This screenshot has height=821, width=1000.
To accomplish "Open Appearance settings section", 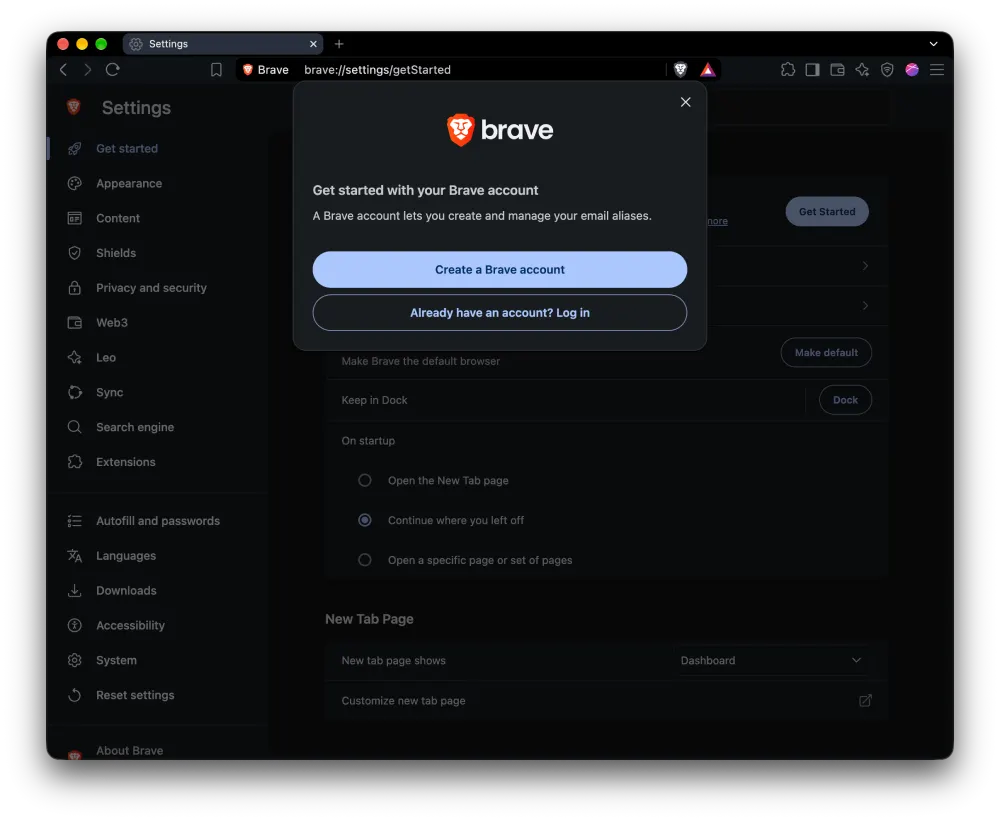I will coord(129,183).
